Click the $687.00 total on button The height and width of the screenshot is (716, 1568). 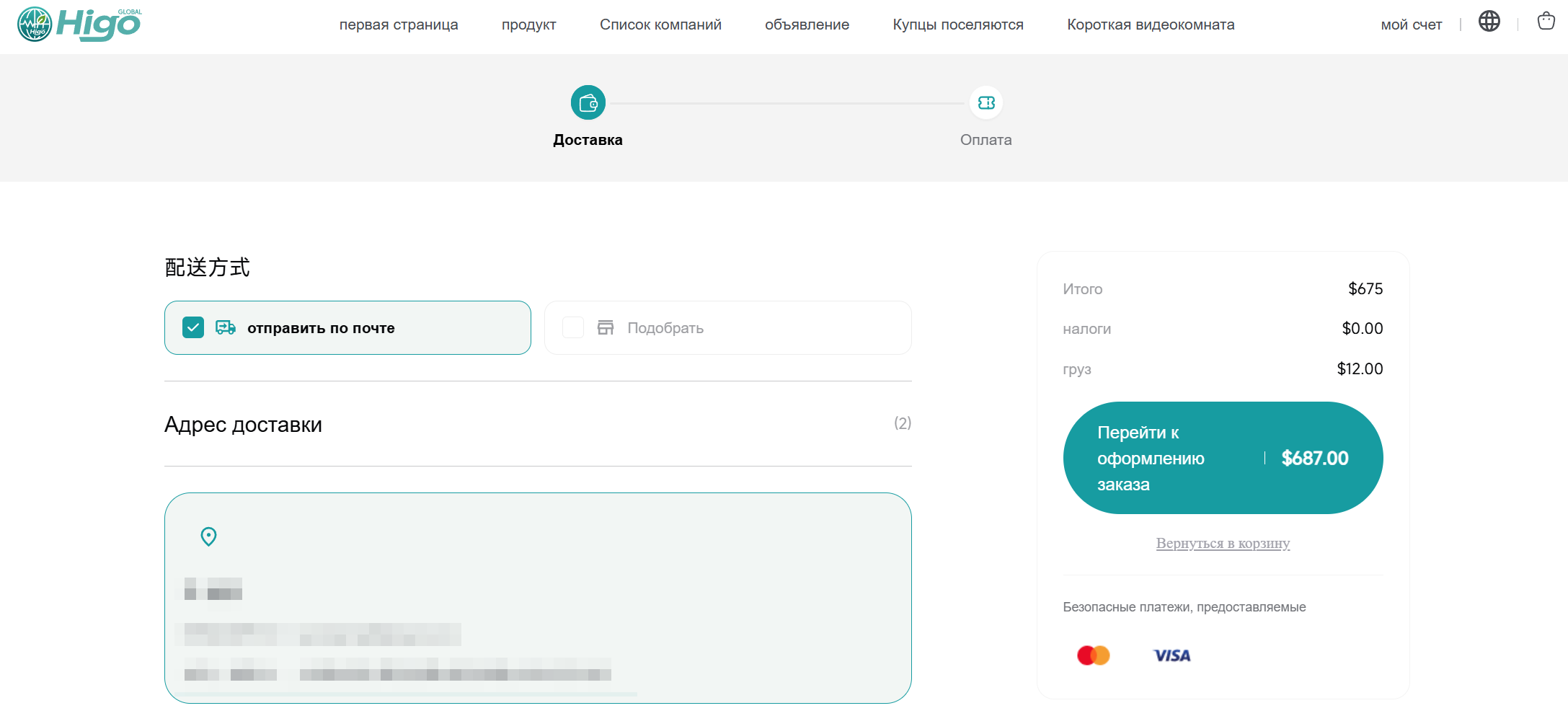pyautogui.click(x=1315, y=458)
